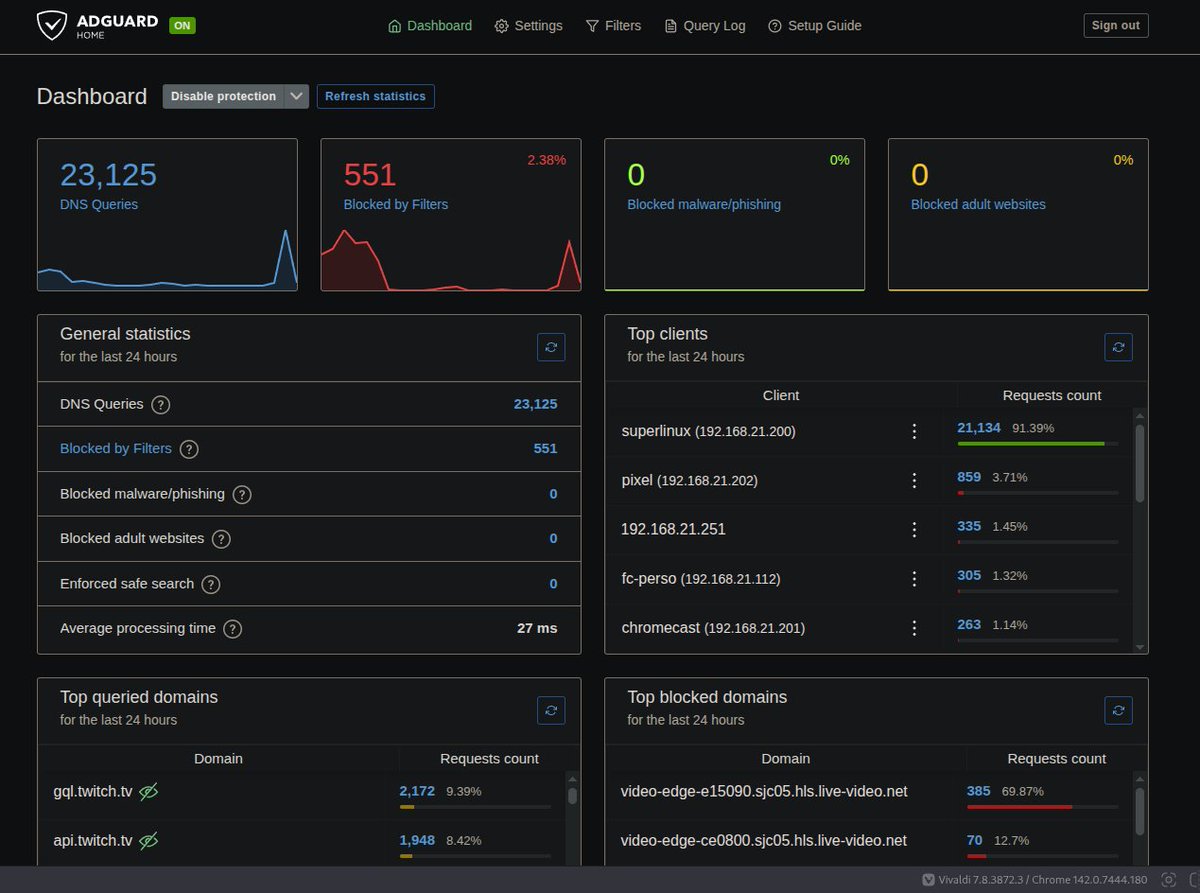Click the Sign out button
This screenshot has width=1200, height=893.
click(x=1116, y=26)
